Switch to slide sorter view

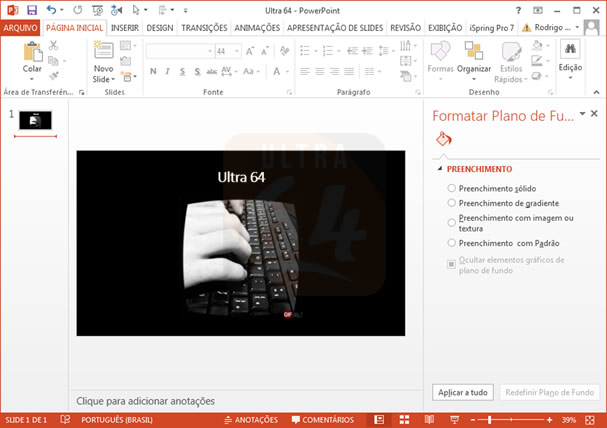[x=404, y=420]
